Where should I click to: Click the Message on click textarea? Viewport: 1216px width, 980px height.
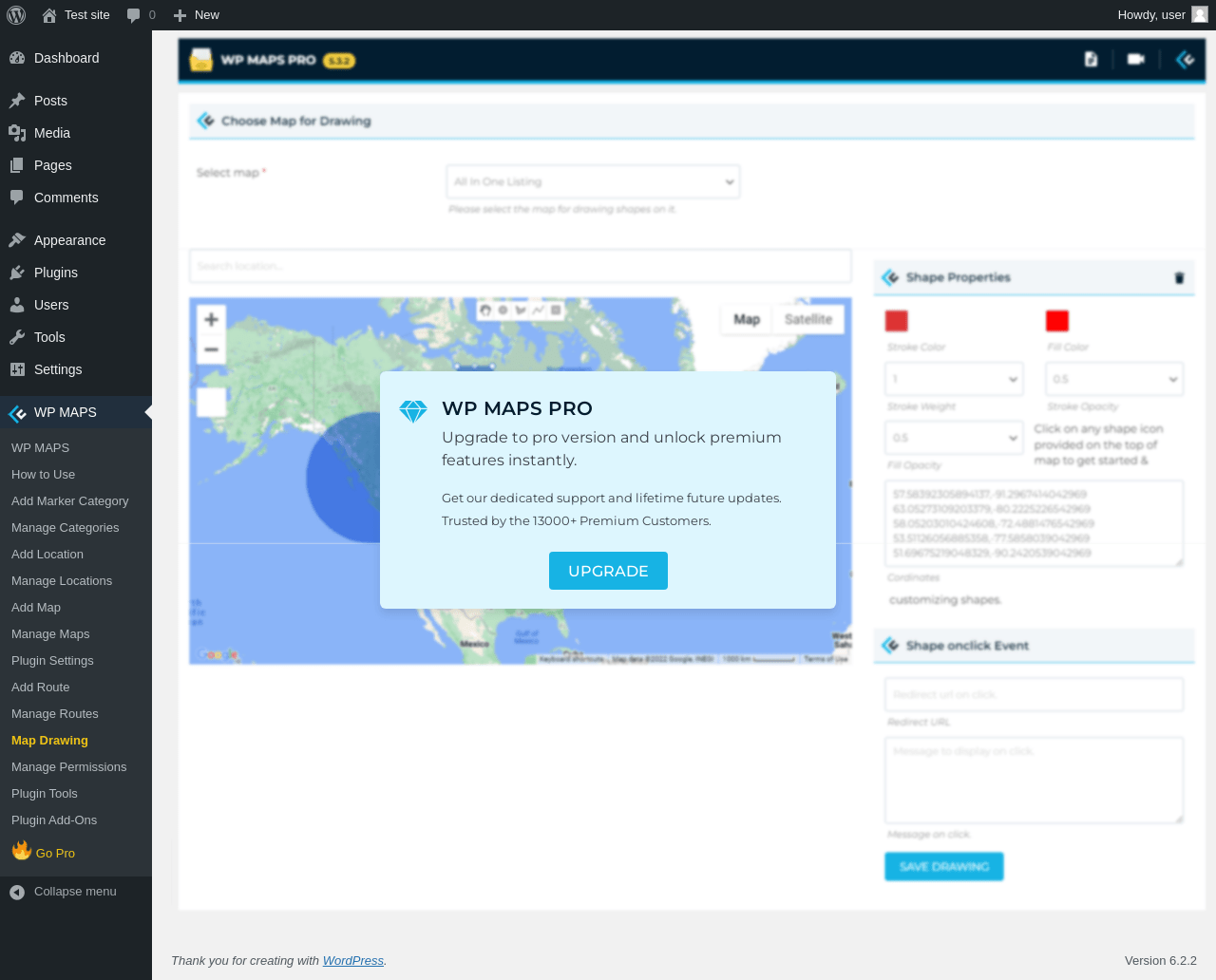point(1034,781)
